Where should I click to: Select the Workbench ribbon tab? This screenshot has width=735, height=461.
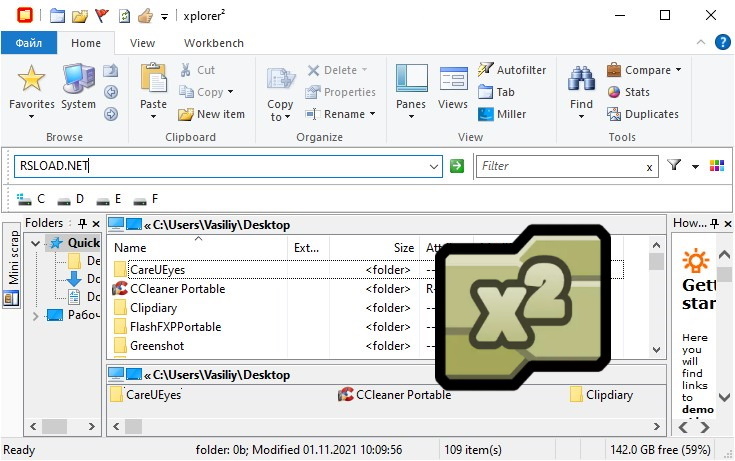tap(214, 43)
